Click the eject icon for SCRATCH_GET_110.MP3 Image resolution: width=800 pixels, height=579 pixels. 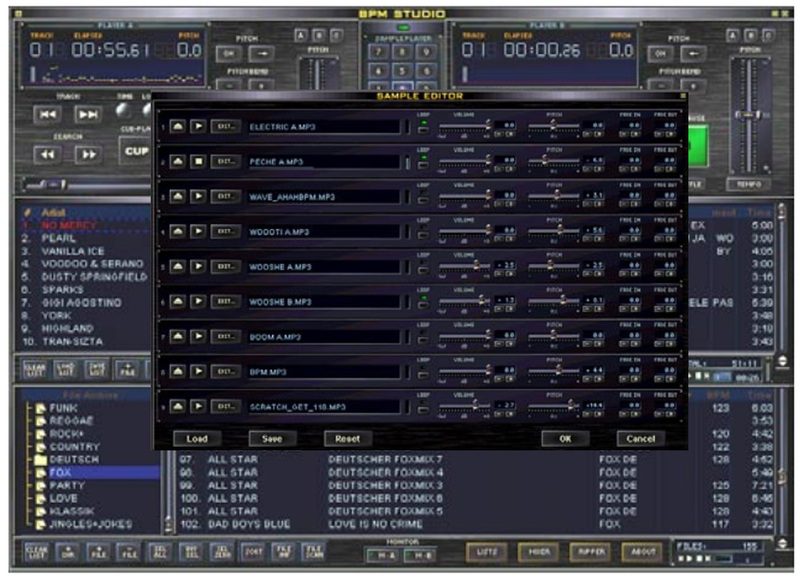tap(177, 407)
